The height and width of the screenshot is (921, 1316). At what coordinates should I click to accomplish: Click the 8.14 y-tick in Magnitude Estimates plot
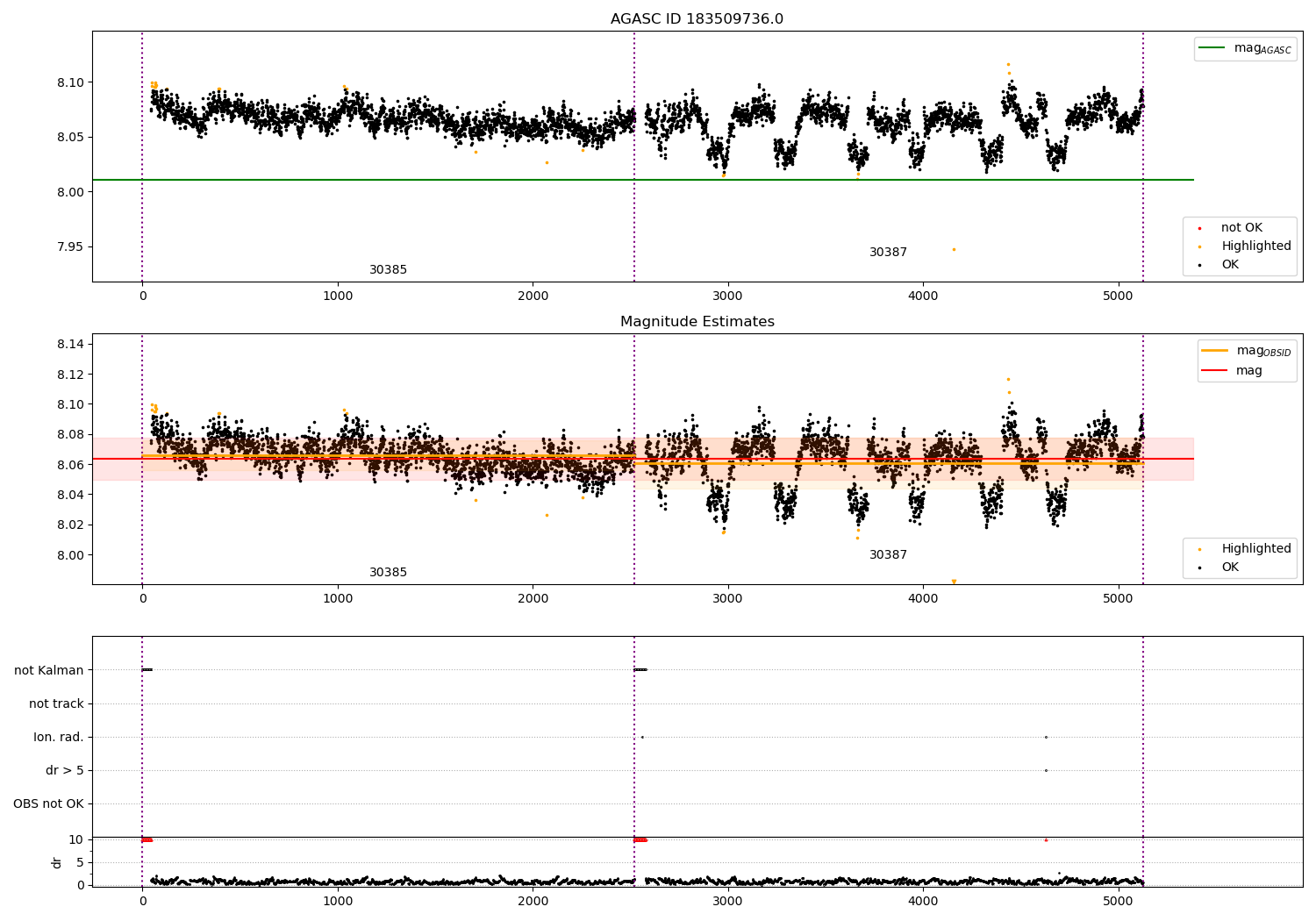[x=70, y=344]
